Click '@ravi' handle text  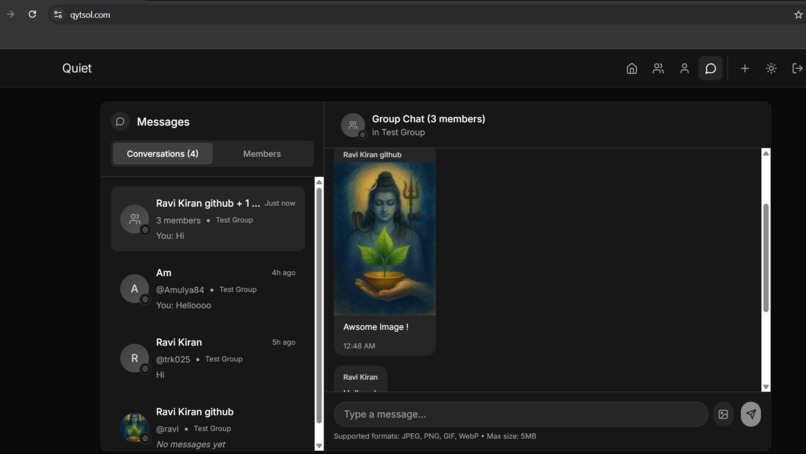[168, 429]
